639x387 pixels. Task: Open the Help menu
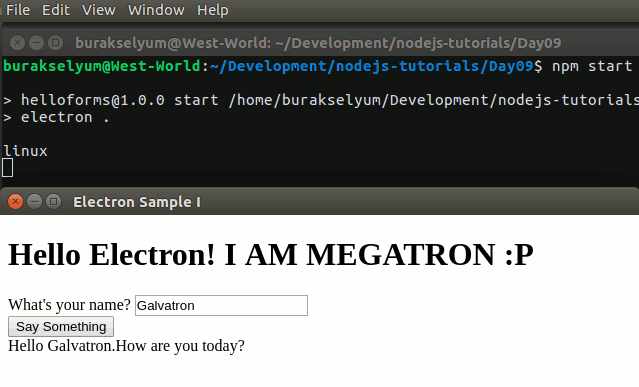coord(212,10)
